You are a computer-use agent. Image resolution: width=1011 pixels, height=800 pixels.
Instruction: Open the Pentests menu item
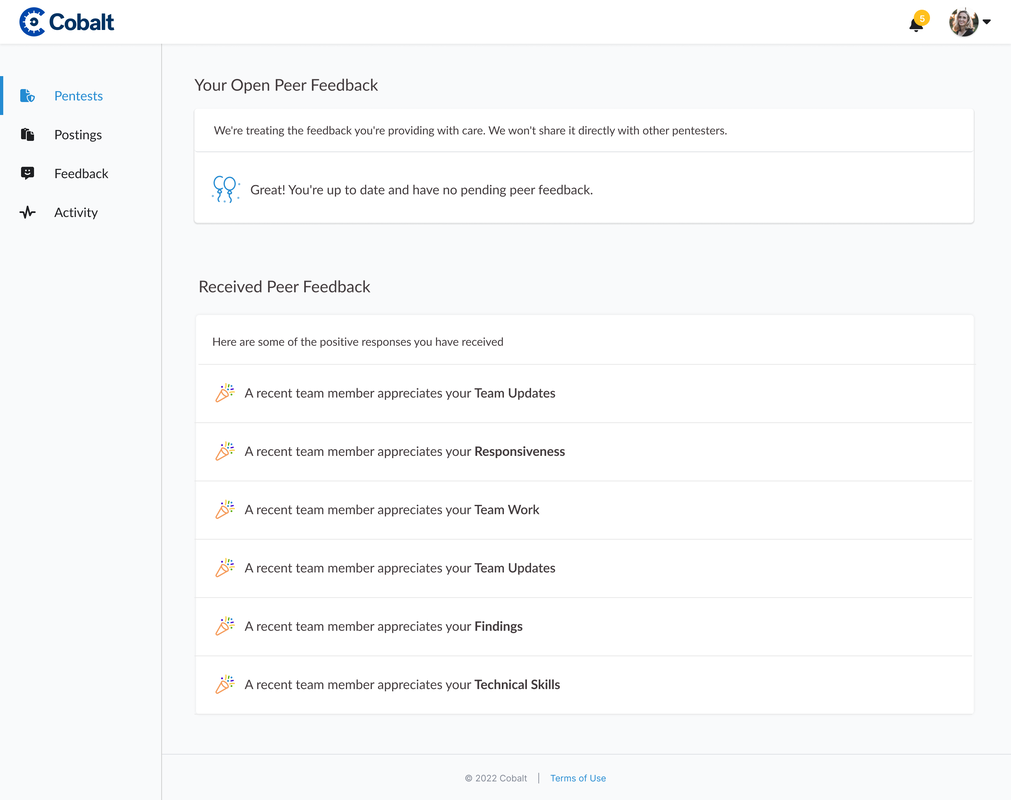point(78,96)
